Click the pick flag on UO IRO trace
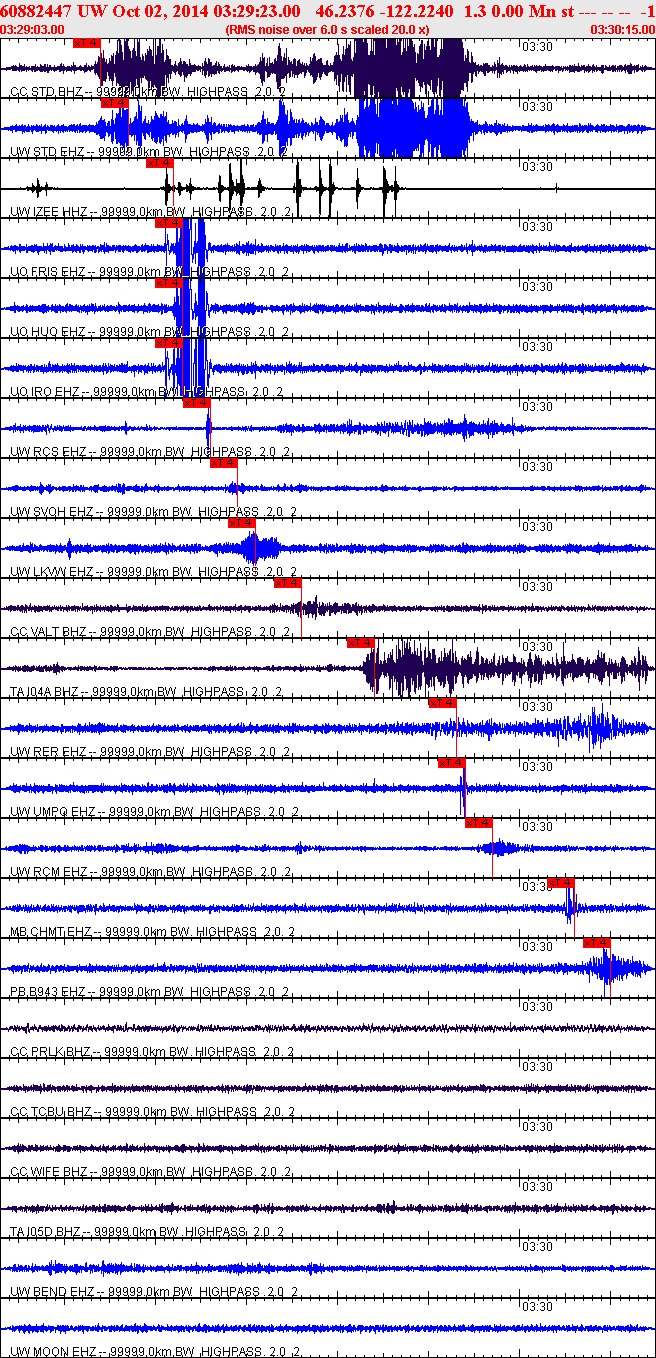656x1358 pixels. tap(169, 343)
